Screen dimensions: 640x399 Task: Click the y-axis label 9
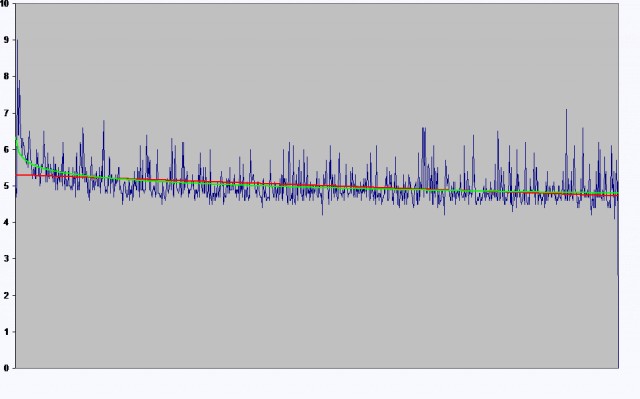click(6, 40)
